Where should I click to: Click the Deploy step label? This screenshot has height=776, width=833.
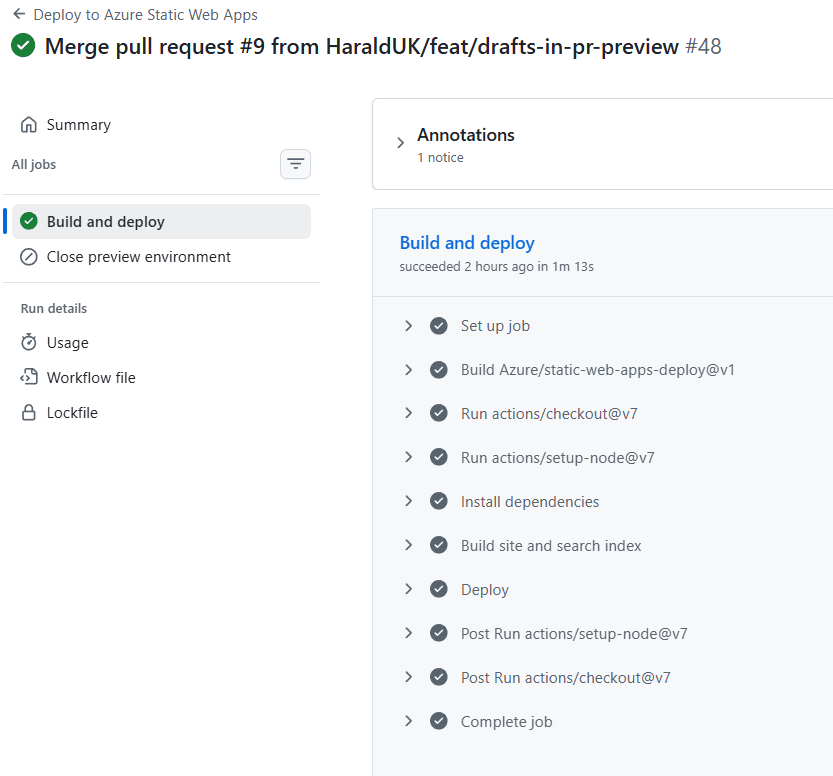pyautogui.click(x=485, y=590)
